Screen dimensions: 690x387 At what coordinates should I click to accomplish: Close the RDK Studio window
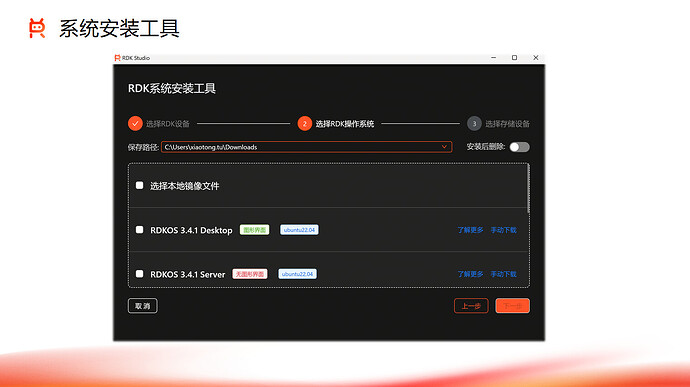point(536,58)
